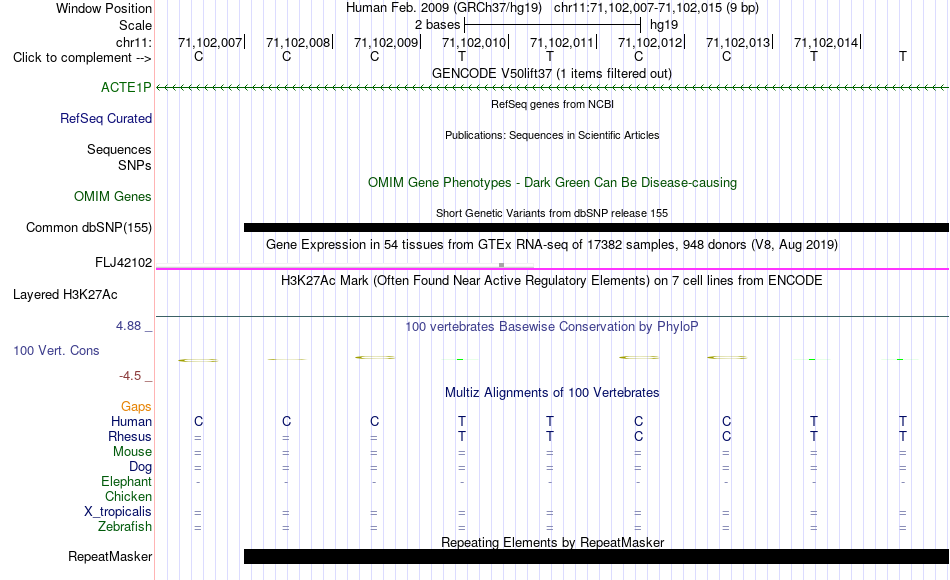The height and width of the screenshot is (580, 950).
Task: Click the Sequences track label
Action: [x=119, y=149]
